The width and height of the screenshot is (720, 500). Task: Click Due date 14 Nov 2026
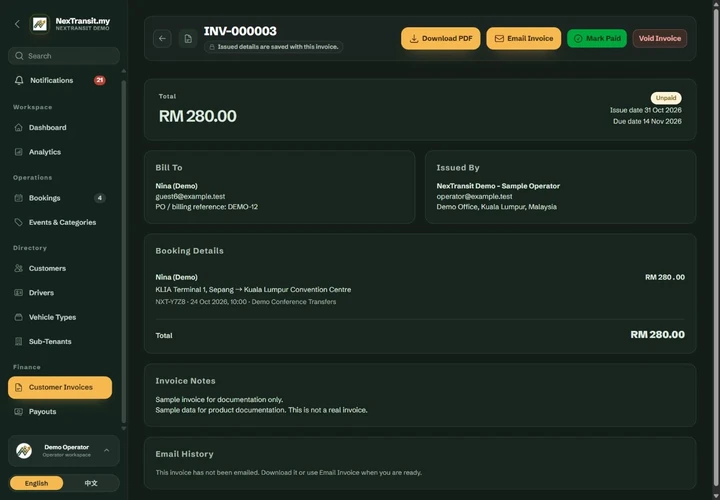pyautogui.click(x=647, y=122)
